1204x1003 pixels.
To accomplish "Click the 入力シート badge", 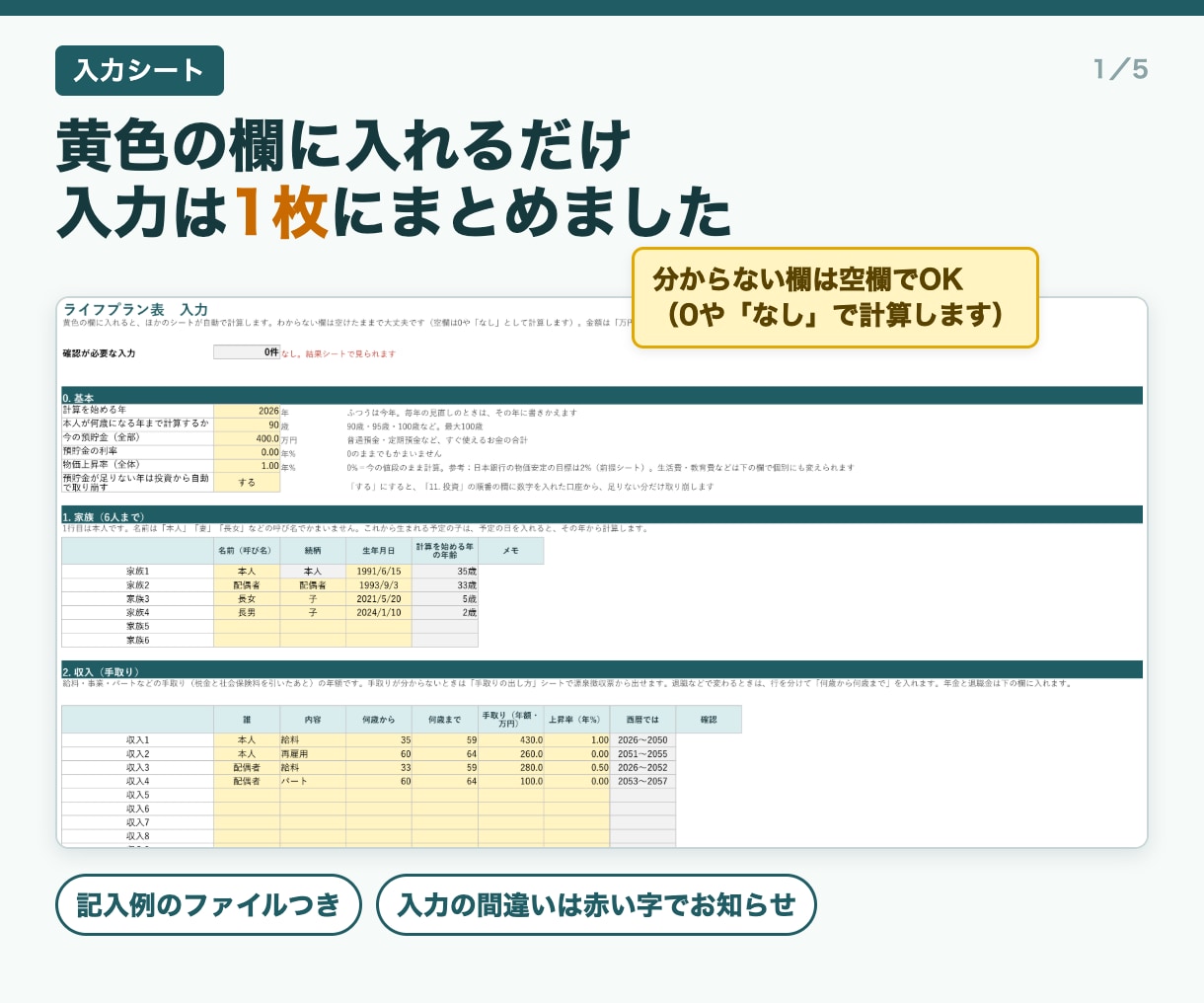I will [139, 70].
